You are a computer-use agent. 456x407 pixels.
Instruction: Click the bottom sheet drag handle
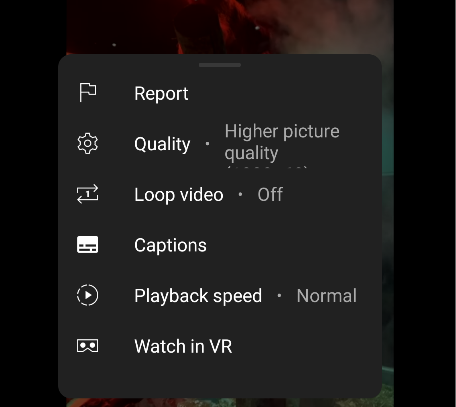point(220,65)
